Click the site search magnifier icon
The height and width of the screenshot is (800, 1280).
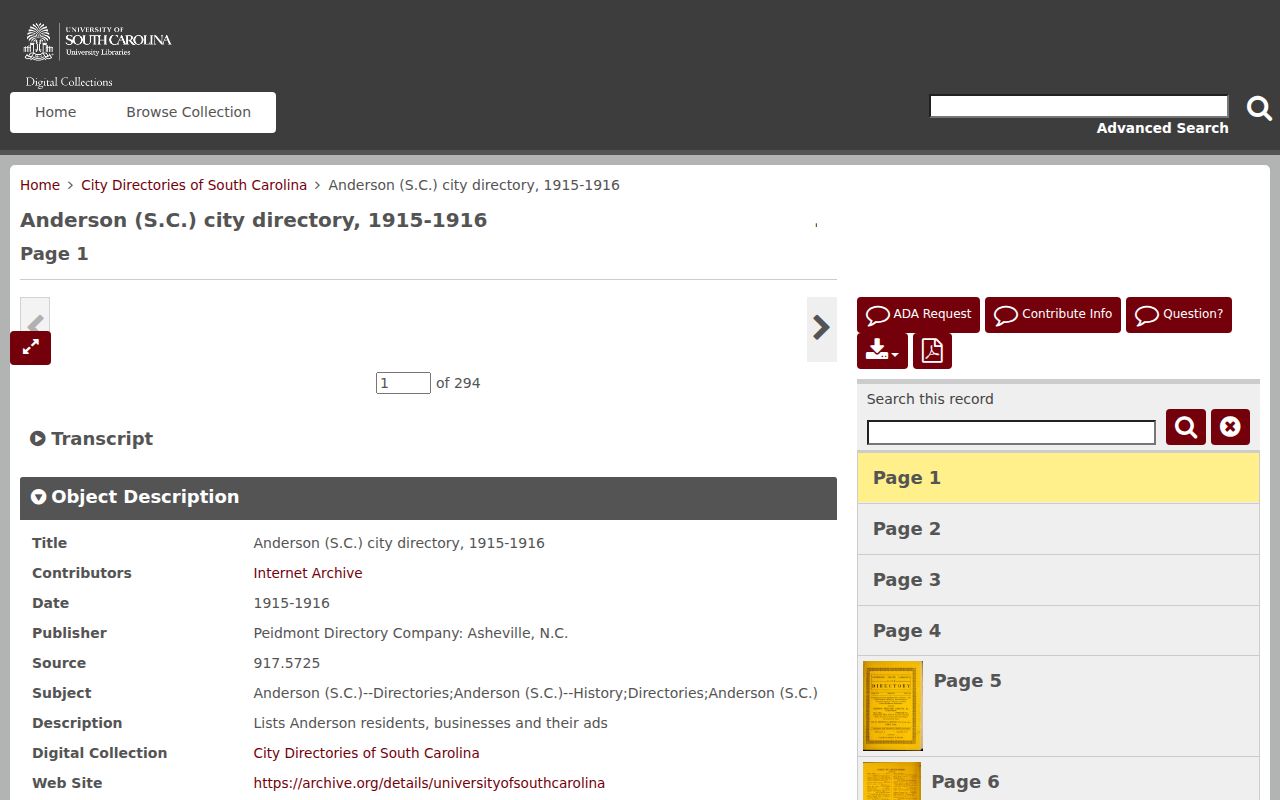point(1259,108)
